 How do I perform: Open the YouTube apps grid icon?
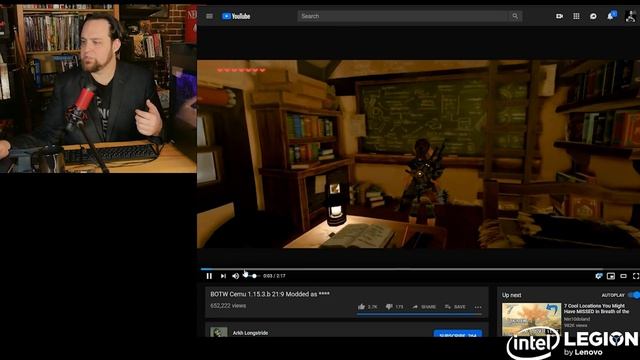(576, 16)
